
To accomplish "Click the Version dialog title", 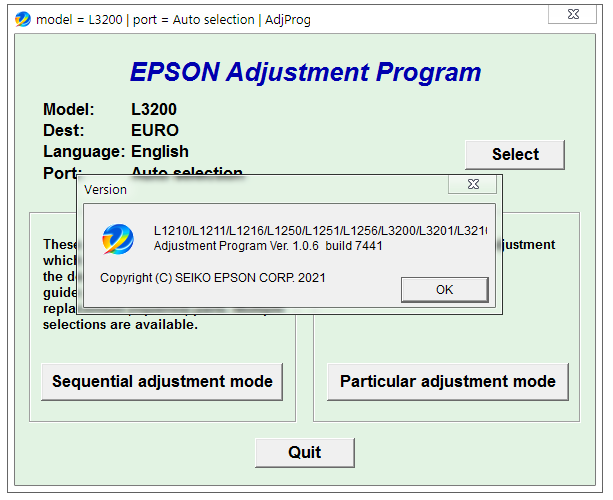I will pos(106,190).
